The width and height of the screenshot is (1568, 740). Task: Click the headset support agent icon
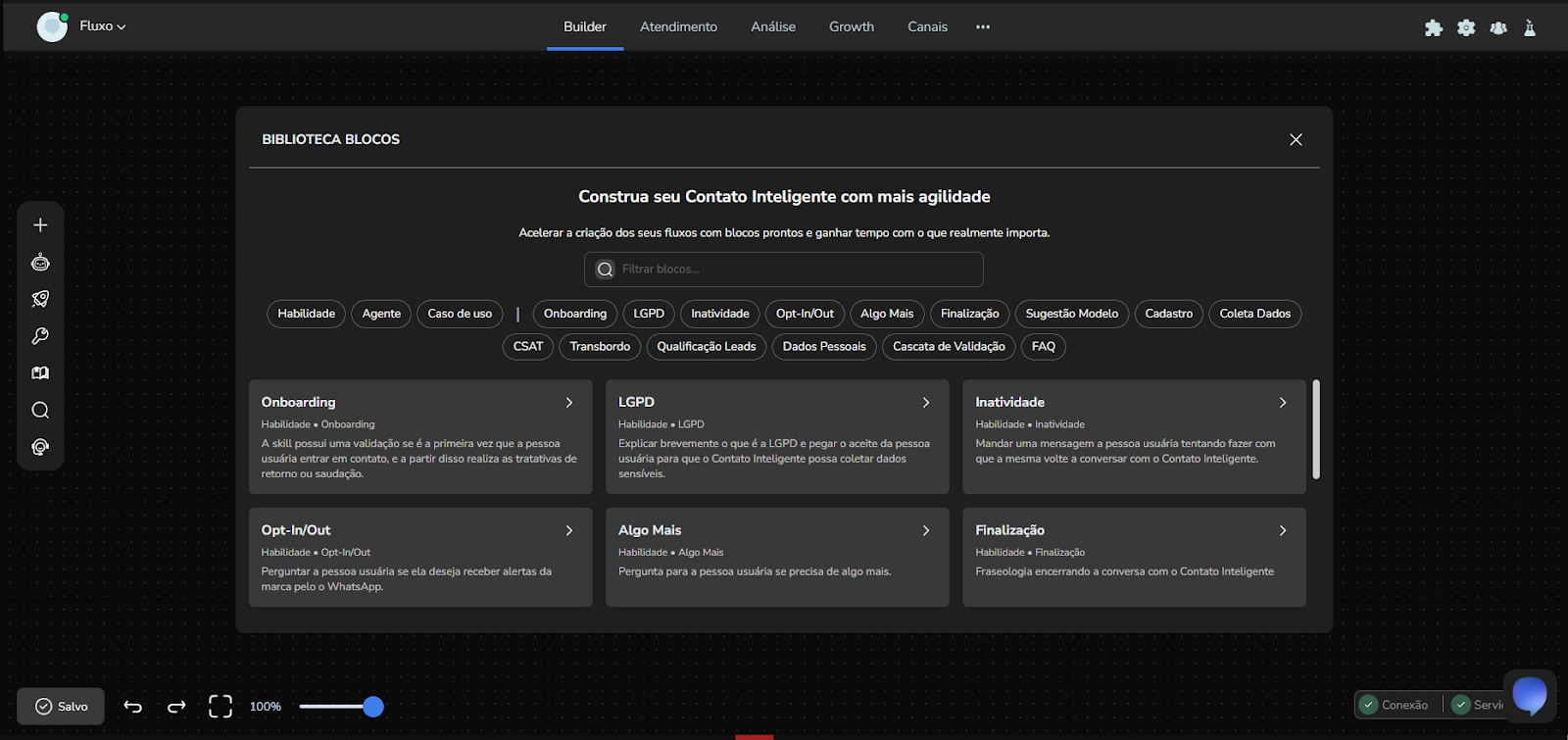[40, 447]
